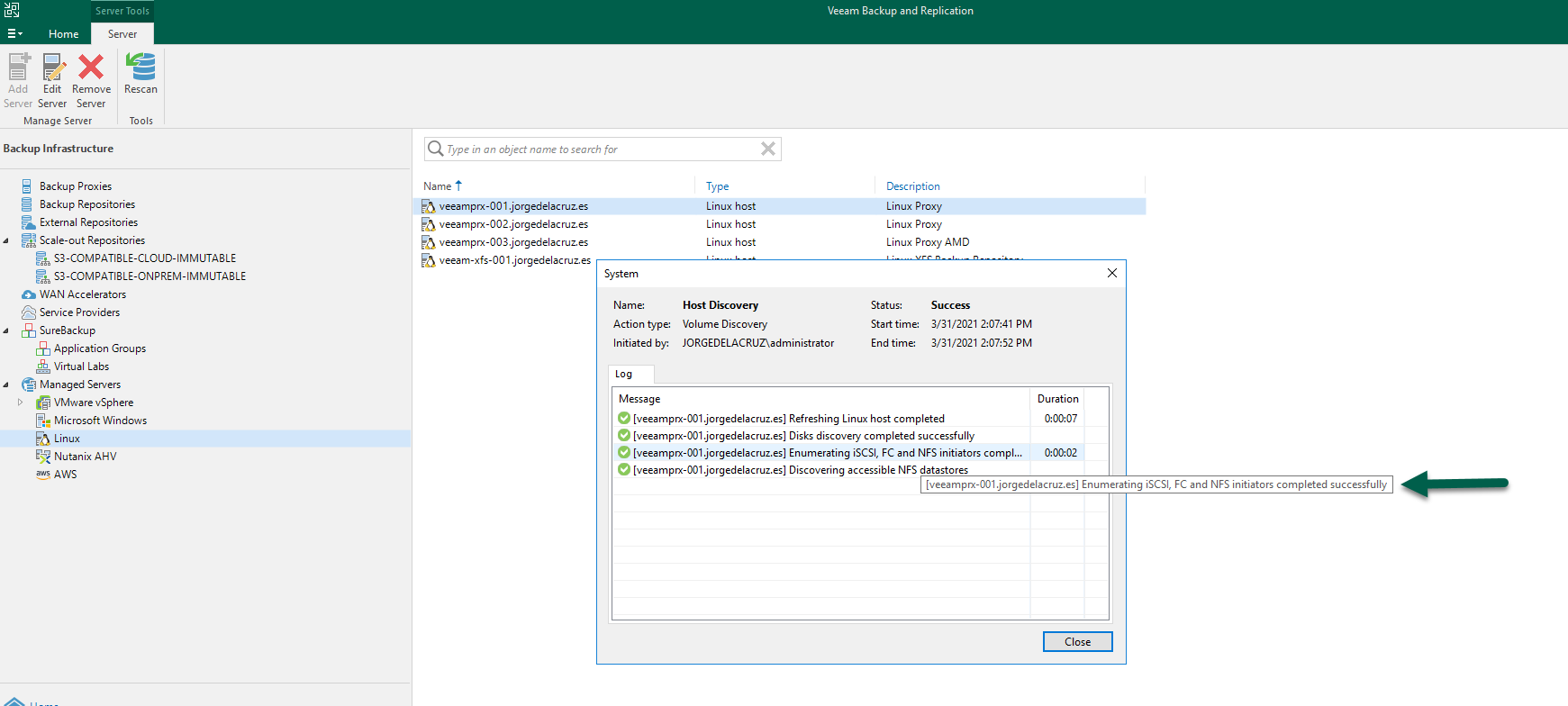
Task: Select S3-COMPATIBLE-ONPREM-IMMUTABLE repository
Action: tap(150, 276)
